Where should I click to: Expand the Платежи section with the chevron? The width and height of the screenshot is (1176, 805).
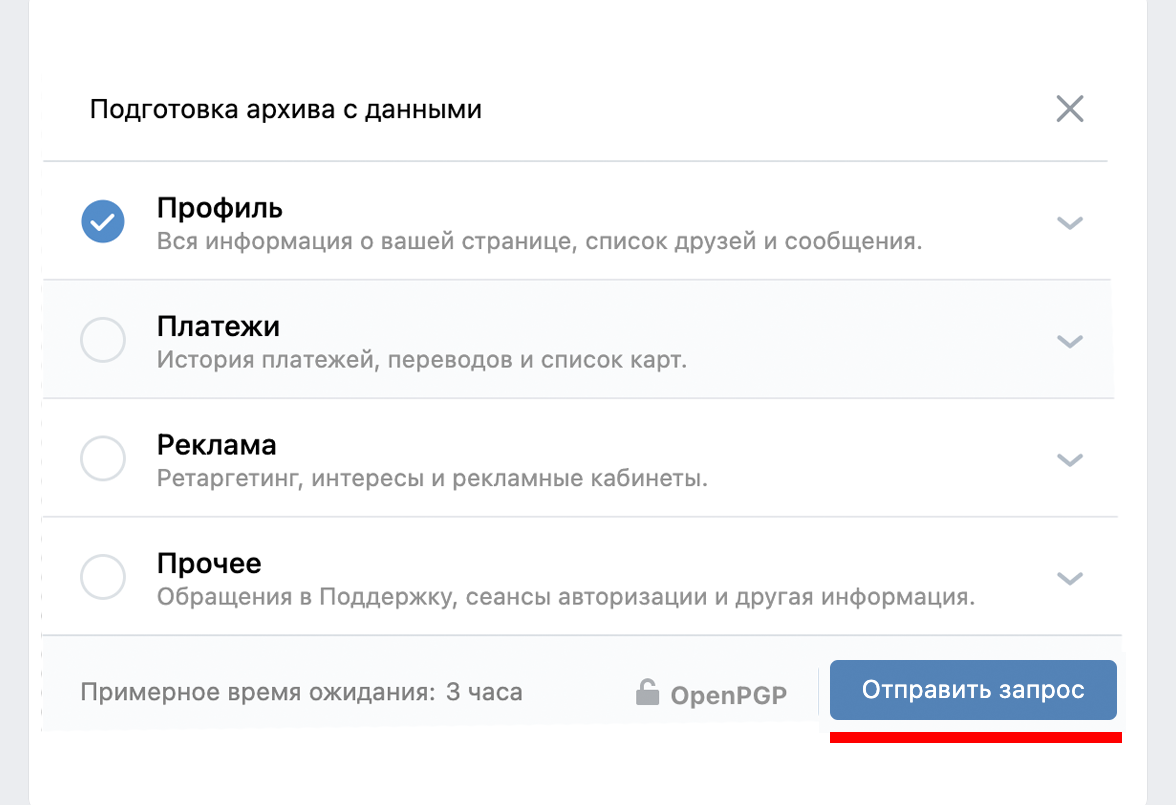[x=1069, y=341]
